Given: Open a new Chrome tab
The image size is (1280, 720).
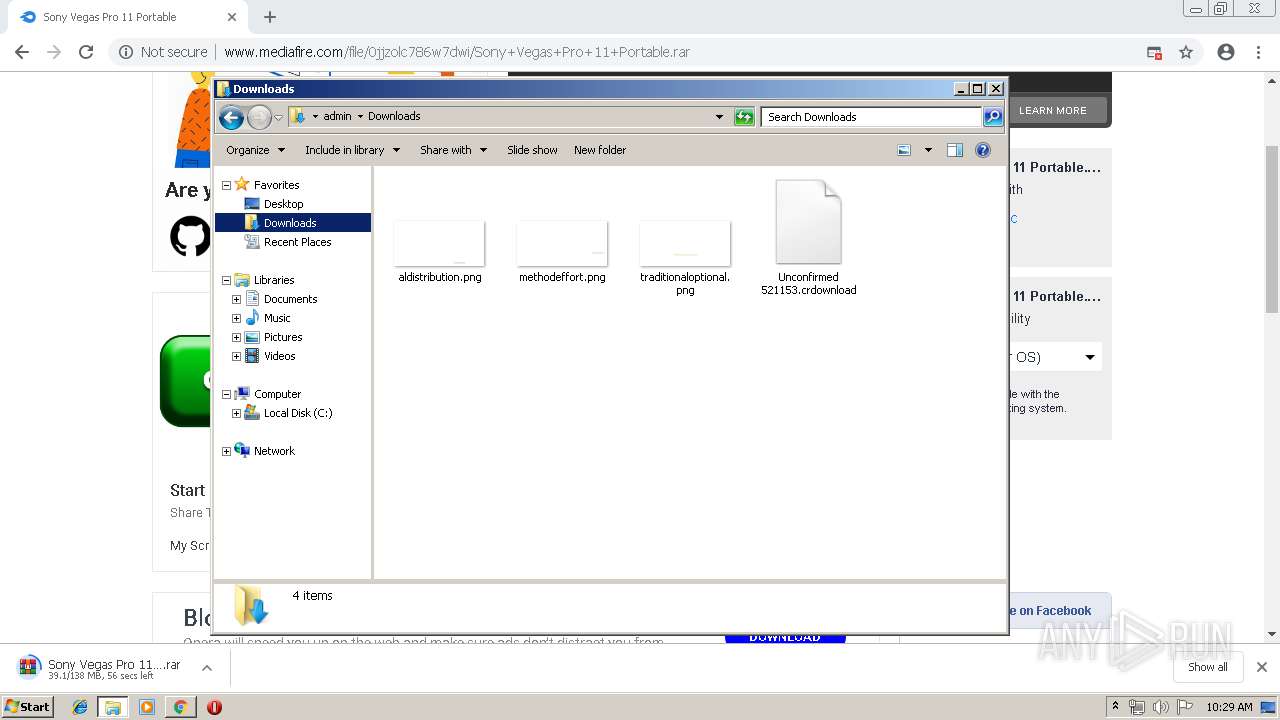Looking at the screenshot, I should (x=270, y=17).
